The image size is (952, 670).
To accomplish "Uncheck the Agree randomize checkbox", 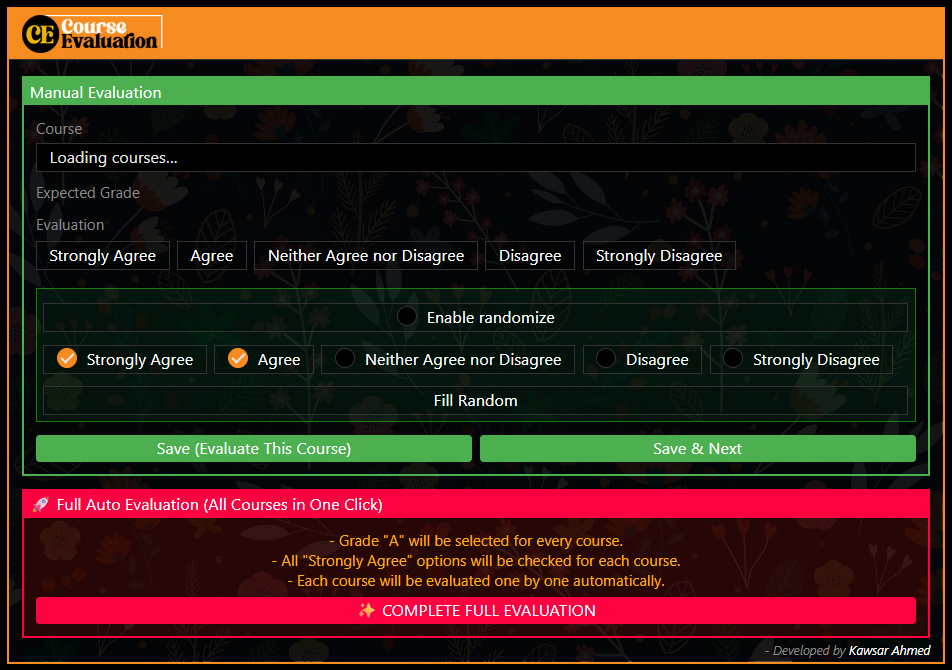I will [238, 359].
